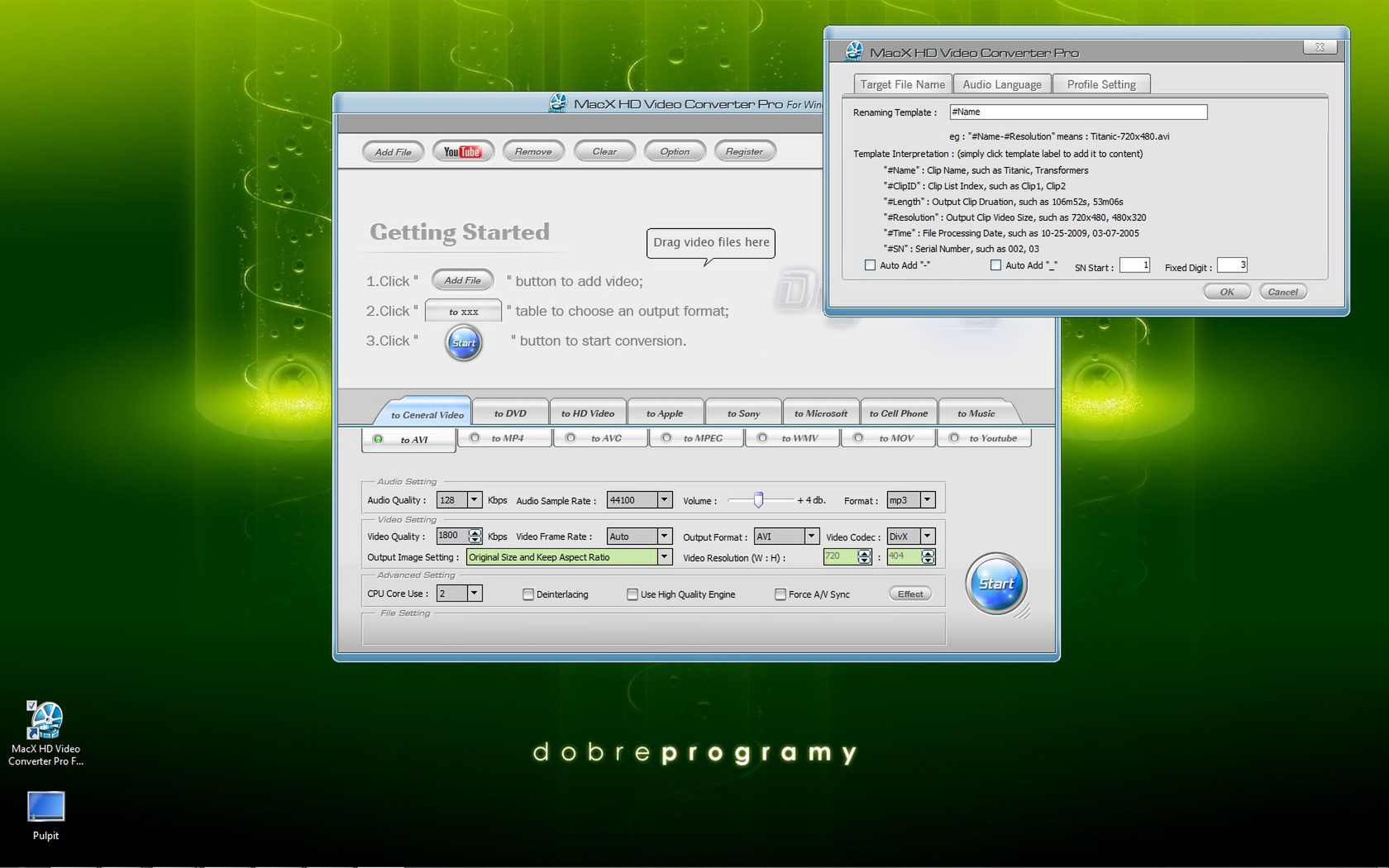
Task: Click the Video Quality spinner arrows
Action: point(475,537)
